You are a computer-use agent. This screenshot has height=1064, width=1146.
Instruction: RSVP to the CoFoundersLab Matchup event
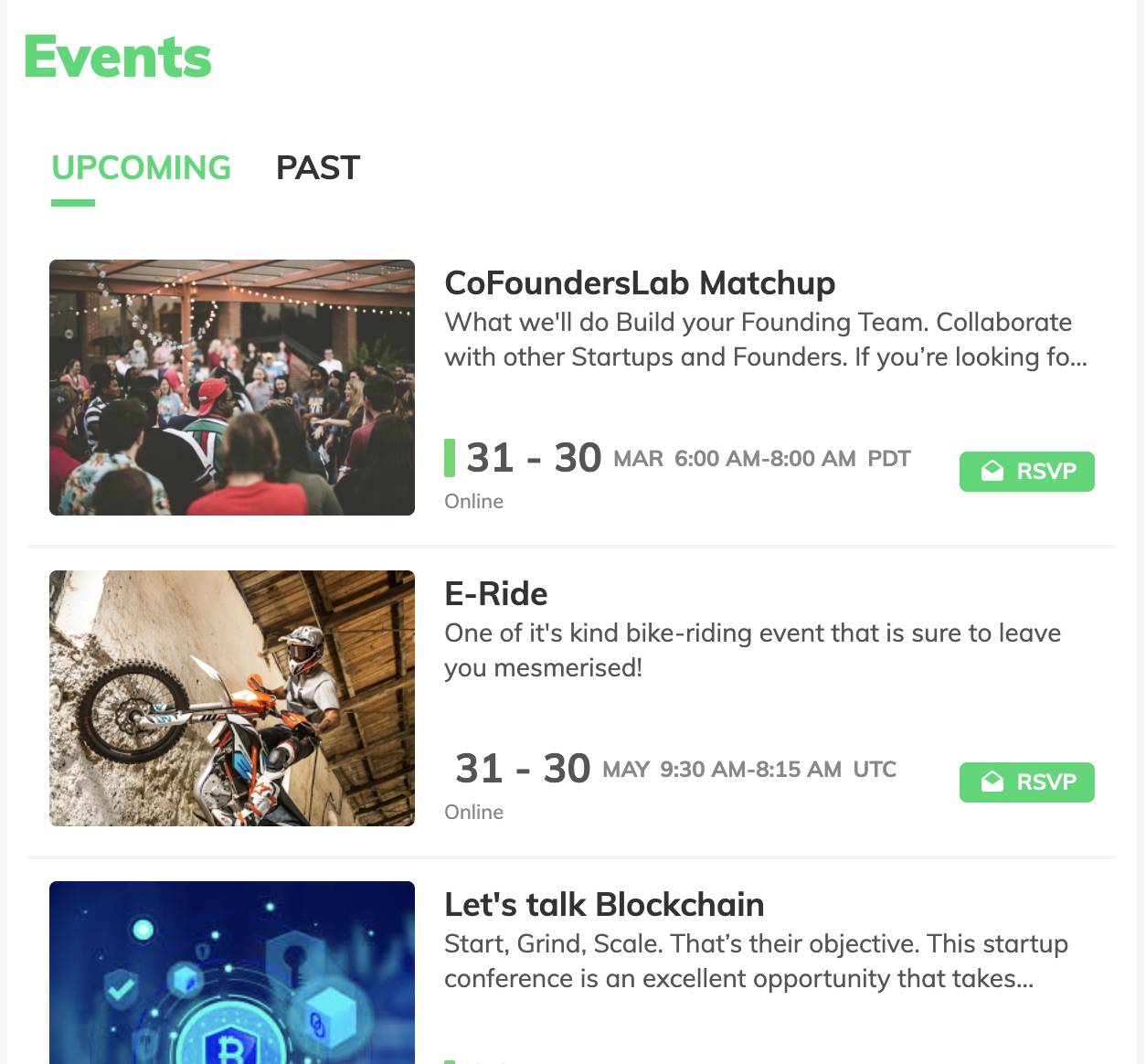tap(1026, 472)
